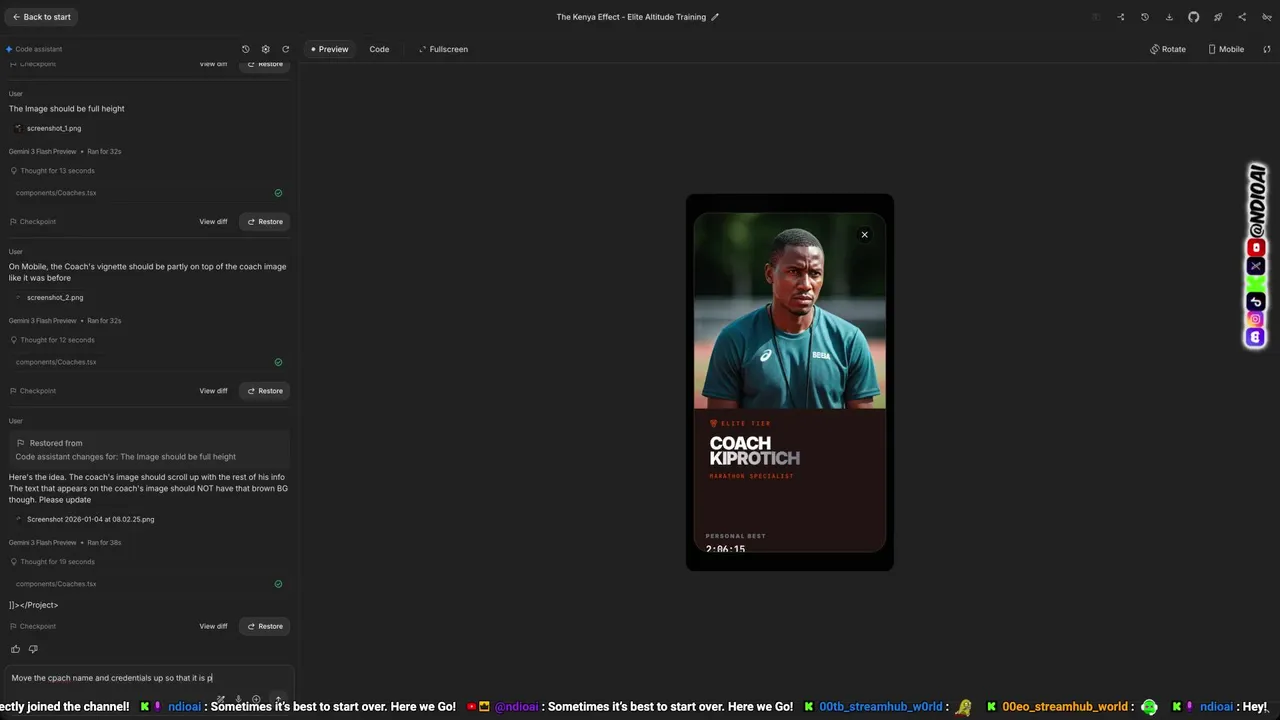Image resolution: width=1280 pixels, height=720 pixels.
Task: Open screenshot_2.png attachment
Action: pos(48,297)
